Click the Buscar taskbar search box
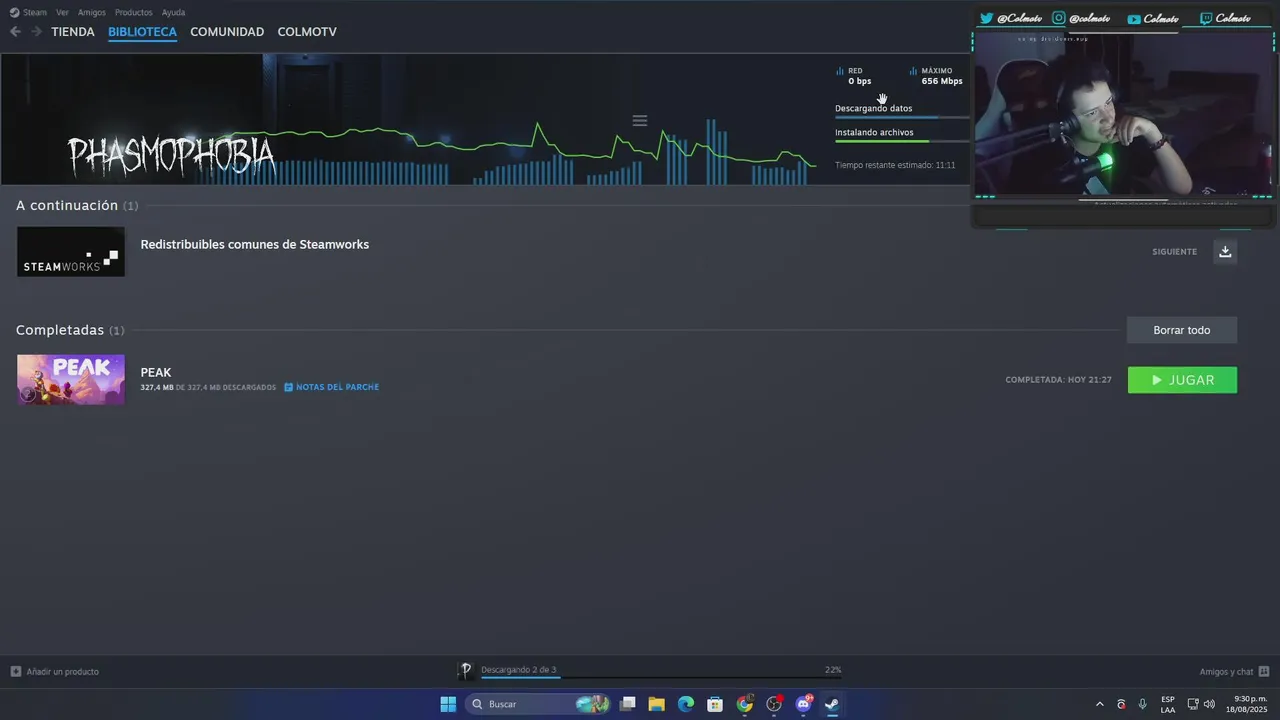The width and height of the screenshot is (1280, 720). click(538, 704)
